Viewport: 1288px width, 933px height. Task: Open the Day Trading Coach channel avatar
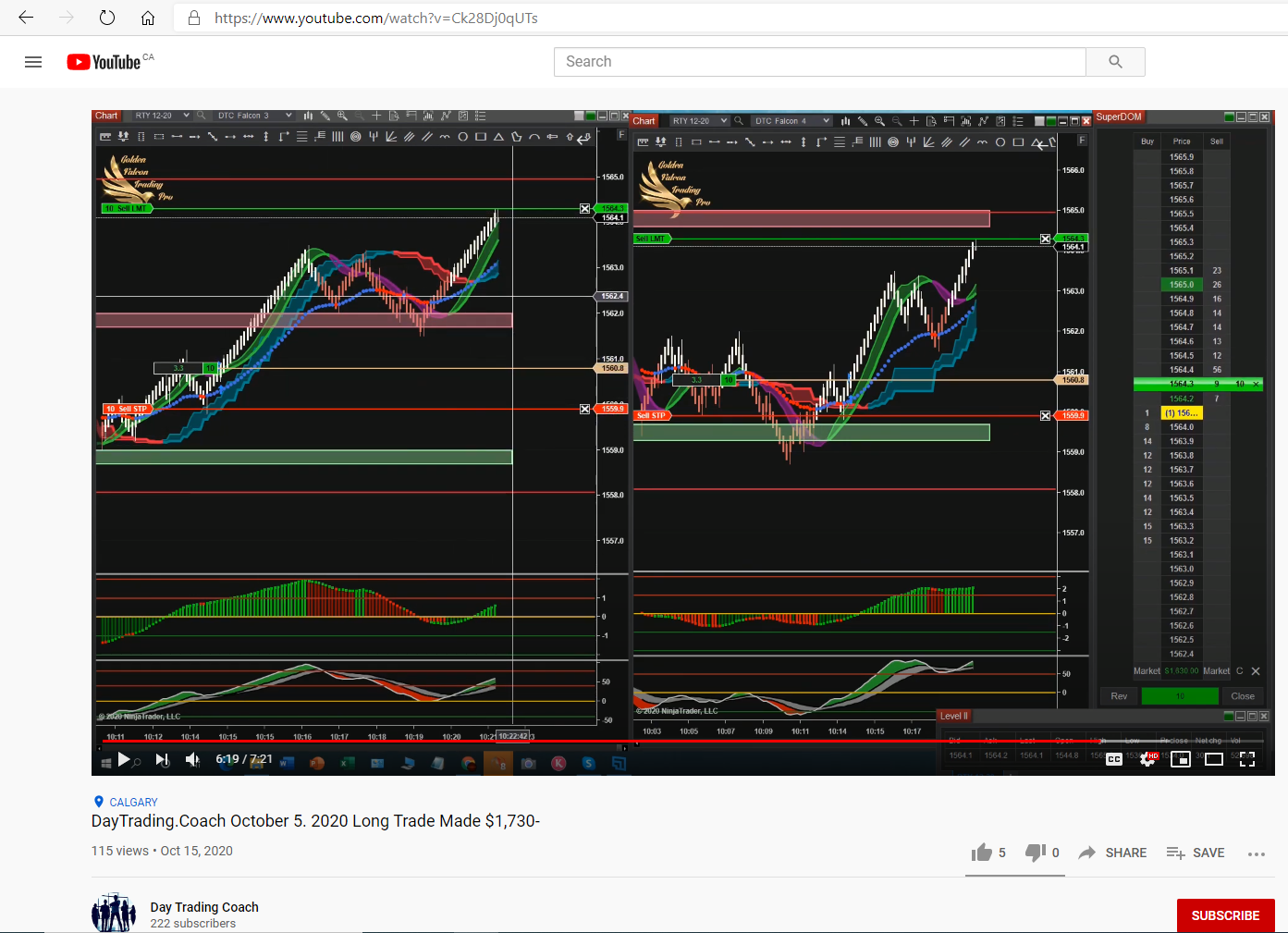(114, 914)
